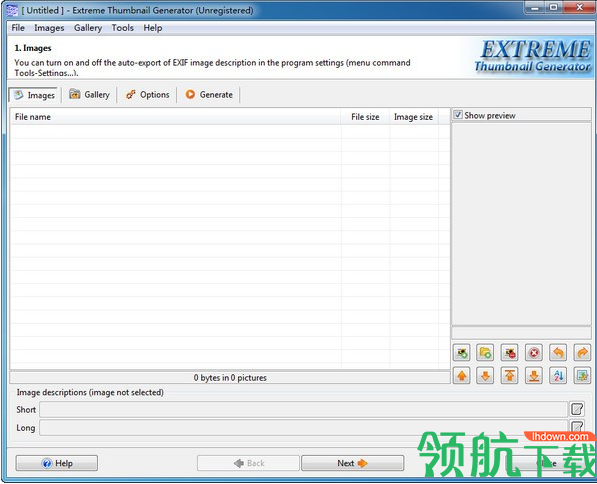The width and height of the screenshot is (597, 484).
Task: Maximize the window
Action: tap(554, 7)
